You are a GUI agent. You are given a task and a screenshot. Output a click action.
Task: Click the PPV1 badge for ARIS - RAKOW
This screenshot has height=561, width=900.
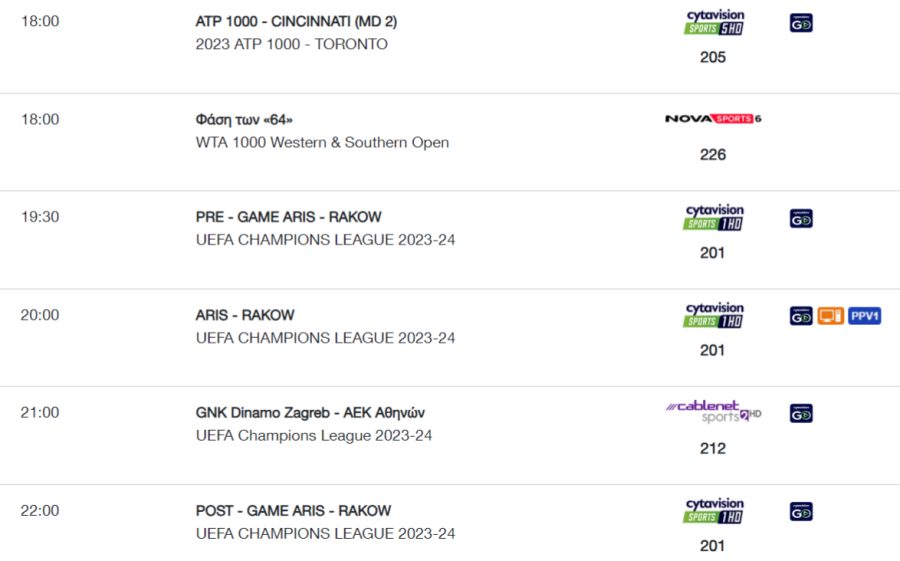tap(864, 316)
